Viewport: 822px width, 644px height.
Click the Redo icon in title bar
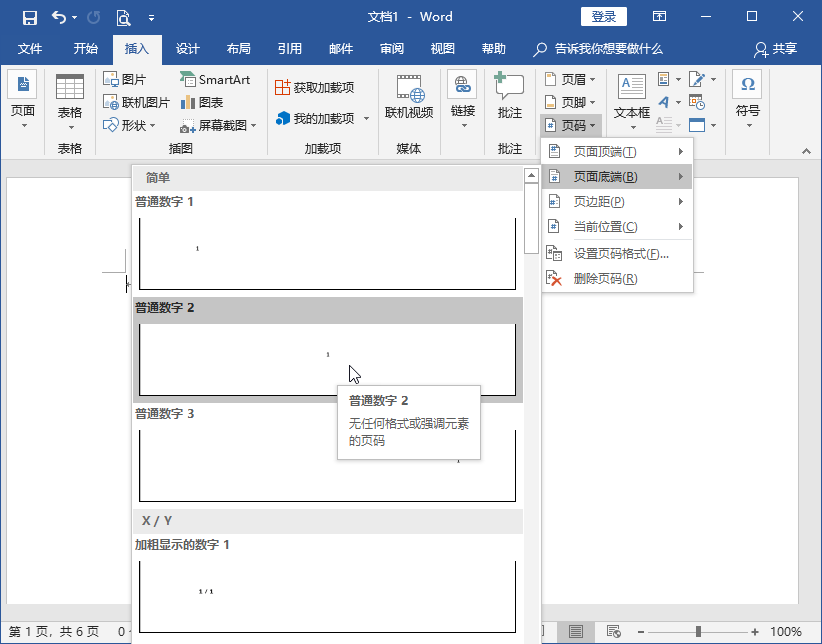click(x=94, y=18)
